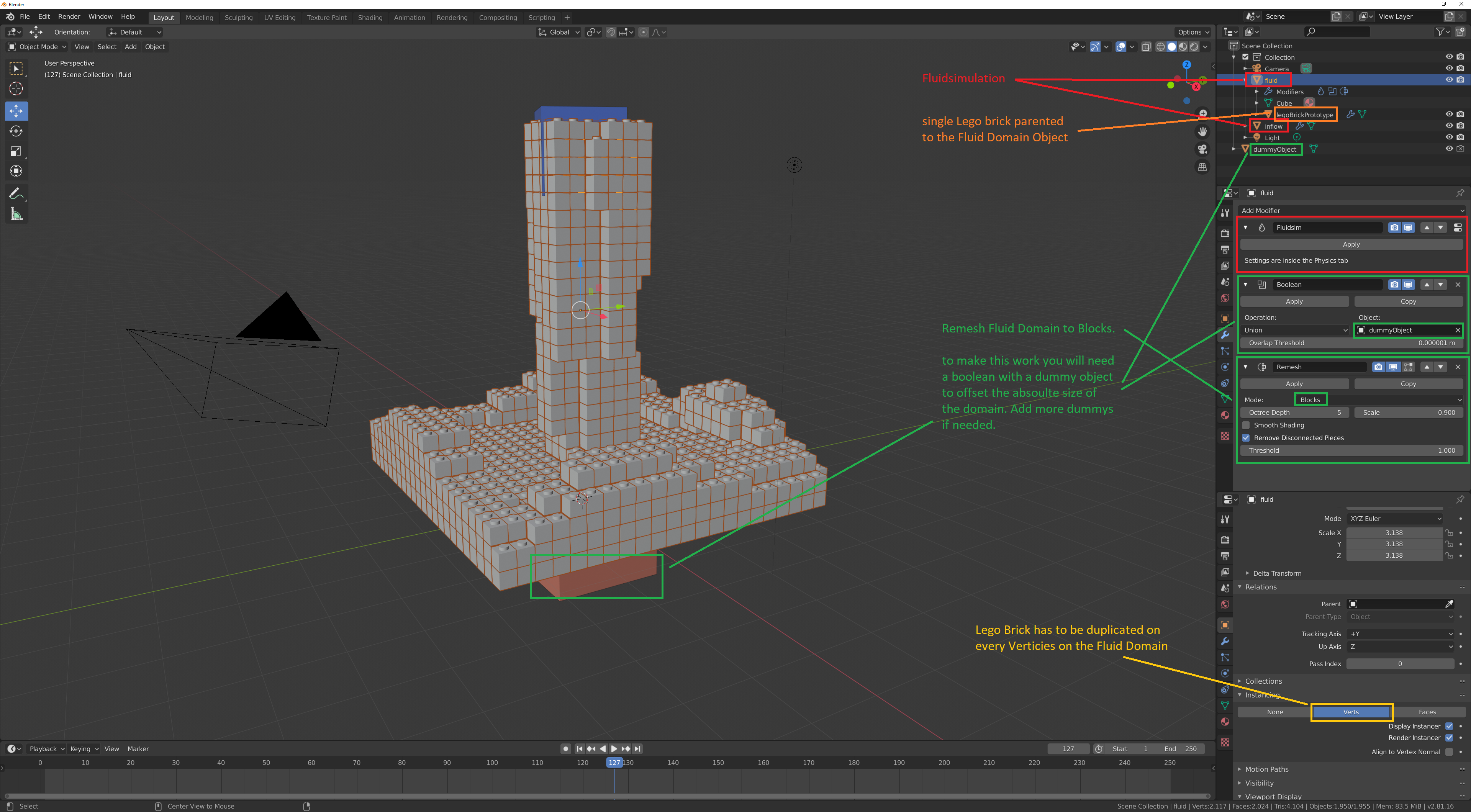1471x812 pixels.
Task: Hide dummyObject with its eye icon
Action: coord(1449,149)
